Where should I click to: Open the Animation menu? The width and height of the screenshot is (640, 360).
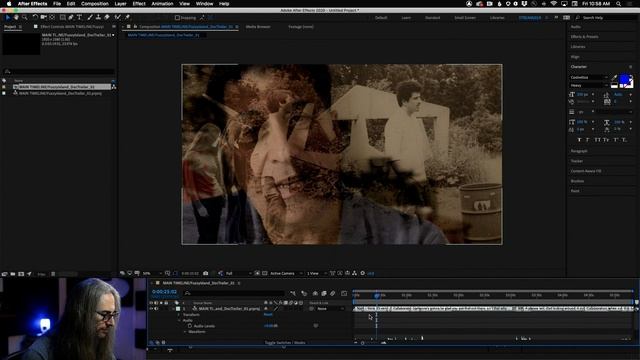(x=162, y=4)
